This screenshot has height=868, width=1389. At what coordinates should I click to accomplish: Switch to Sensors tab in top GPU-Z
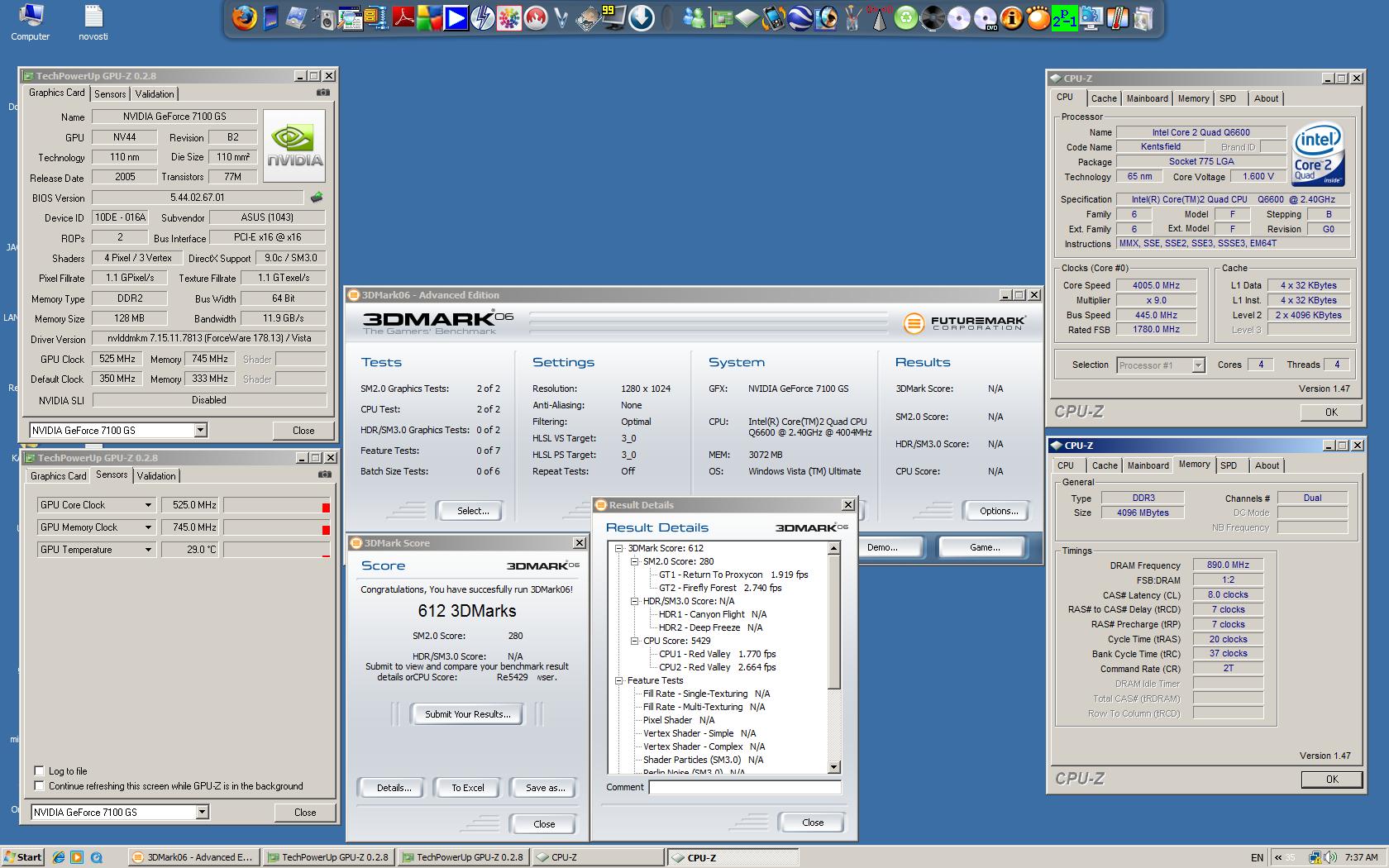coord(110,94)
